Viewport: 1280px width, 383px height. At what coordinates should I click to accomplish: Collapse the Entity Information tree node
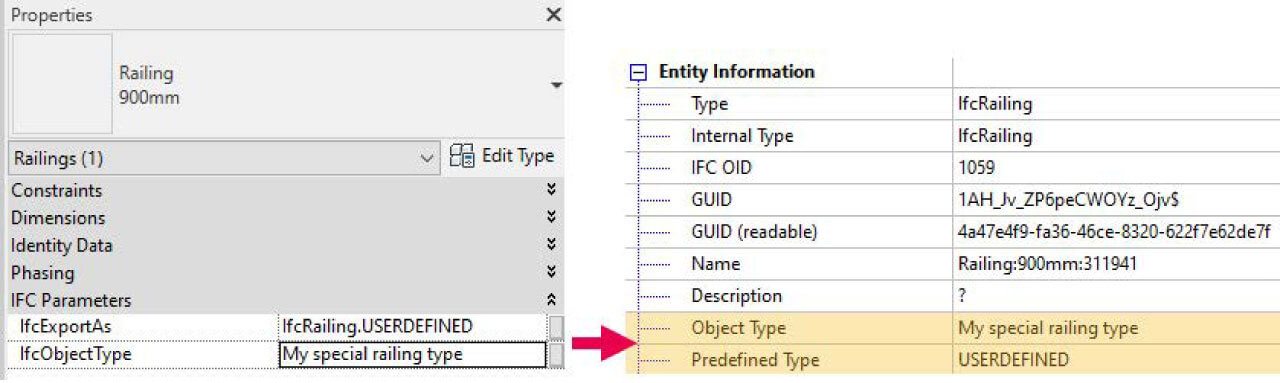(x=637, y=72)
